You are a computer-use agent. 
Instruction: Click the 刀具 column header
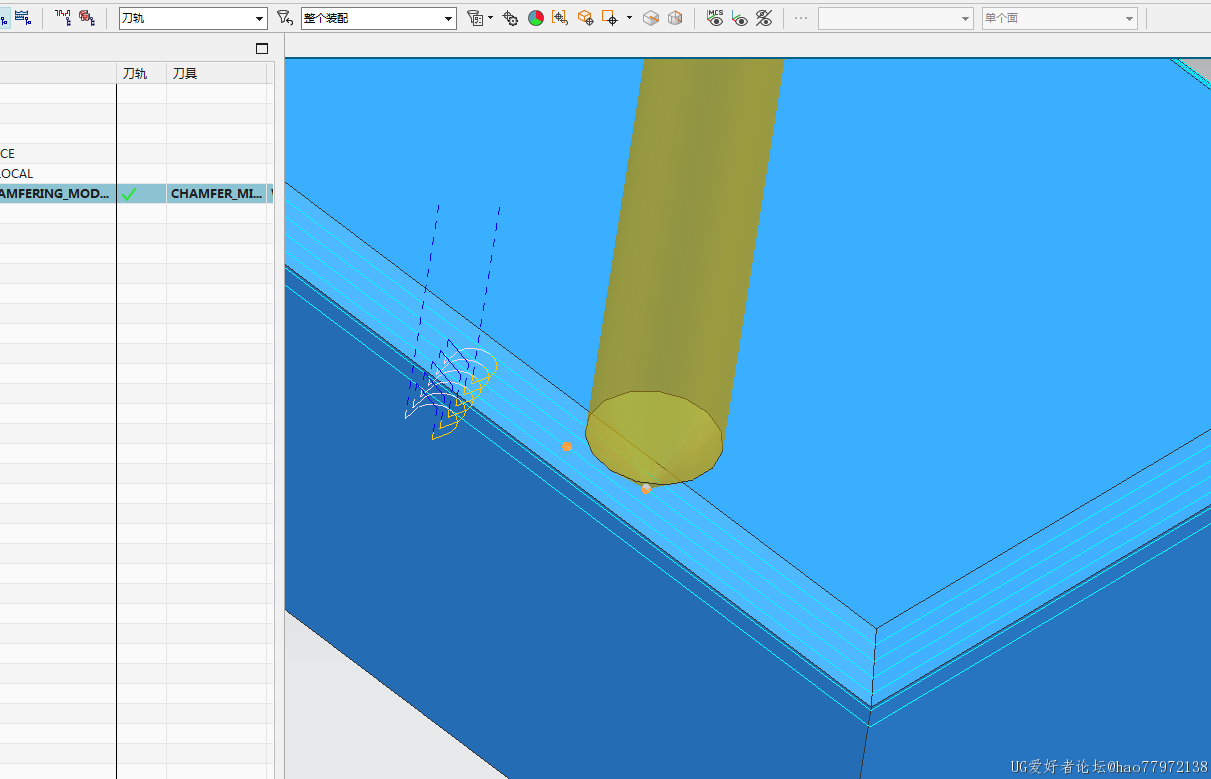(x=217, y=73)
